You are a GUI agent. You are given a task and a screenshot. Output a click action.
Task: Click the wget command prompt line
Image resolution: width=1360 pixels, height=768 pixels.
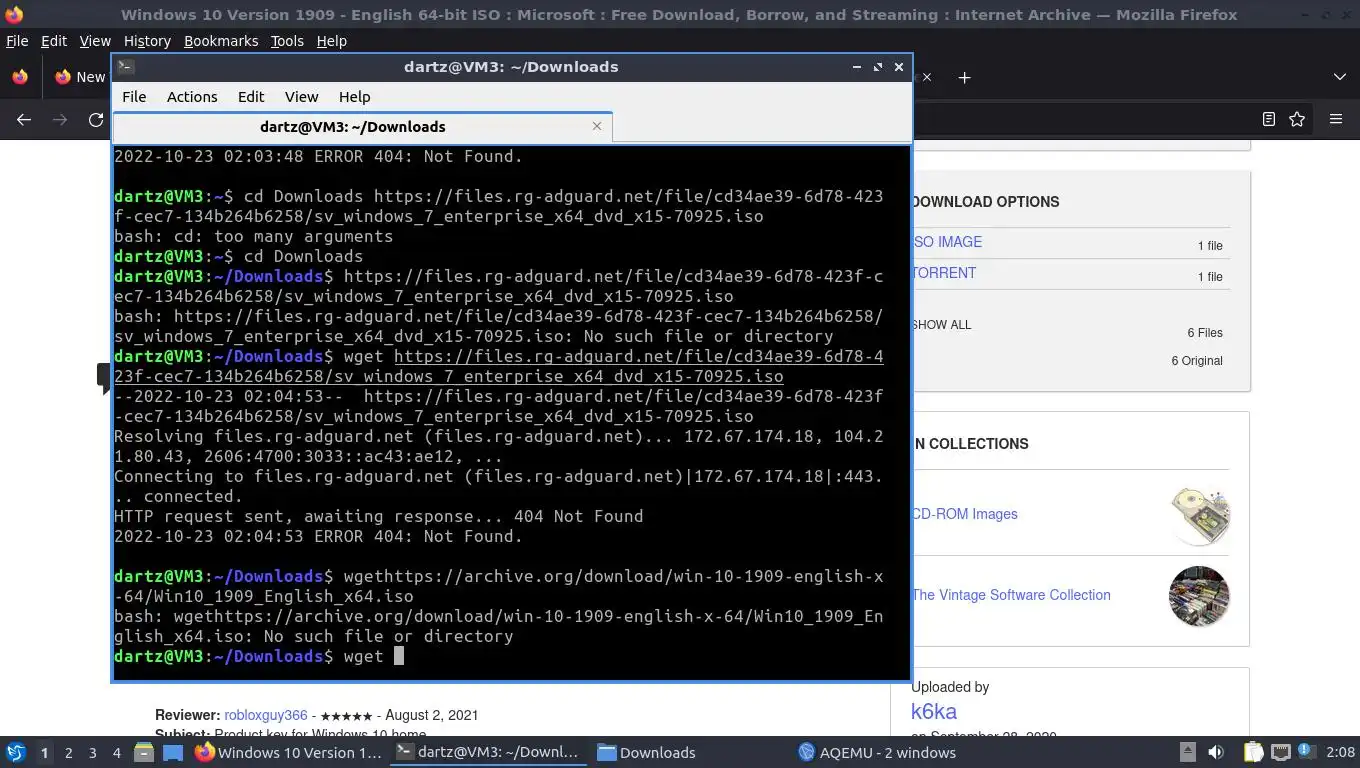tap(258, 657)
